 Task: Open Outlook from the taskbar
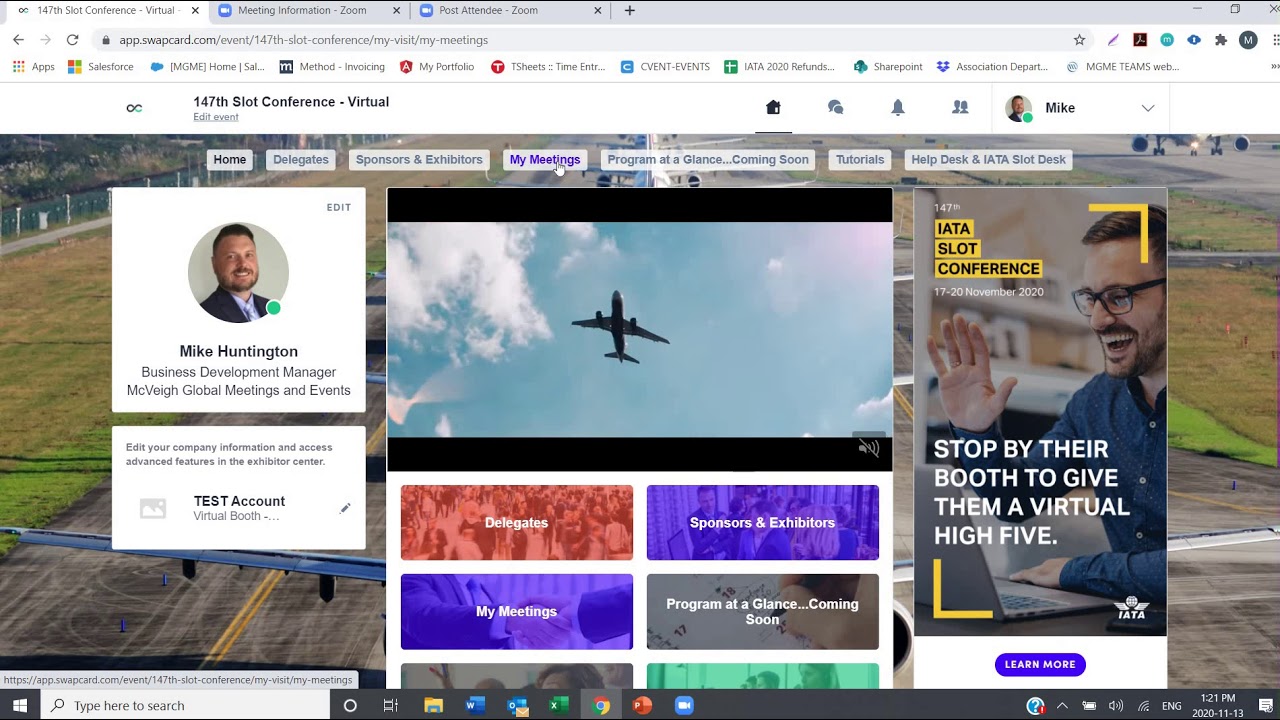pyautogui.click(x=517, y=705)
